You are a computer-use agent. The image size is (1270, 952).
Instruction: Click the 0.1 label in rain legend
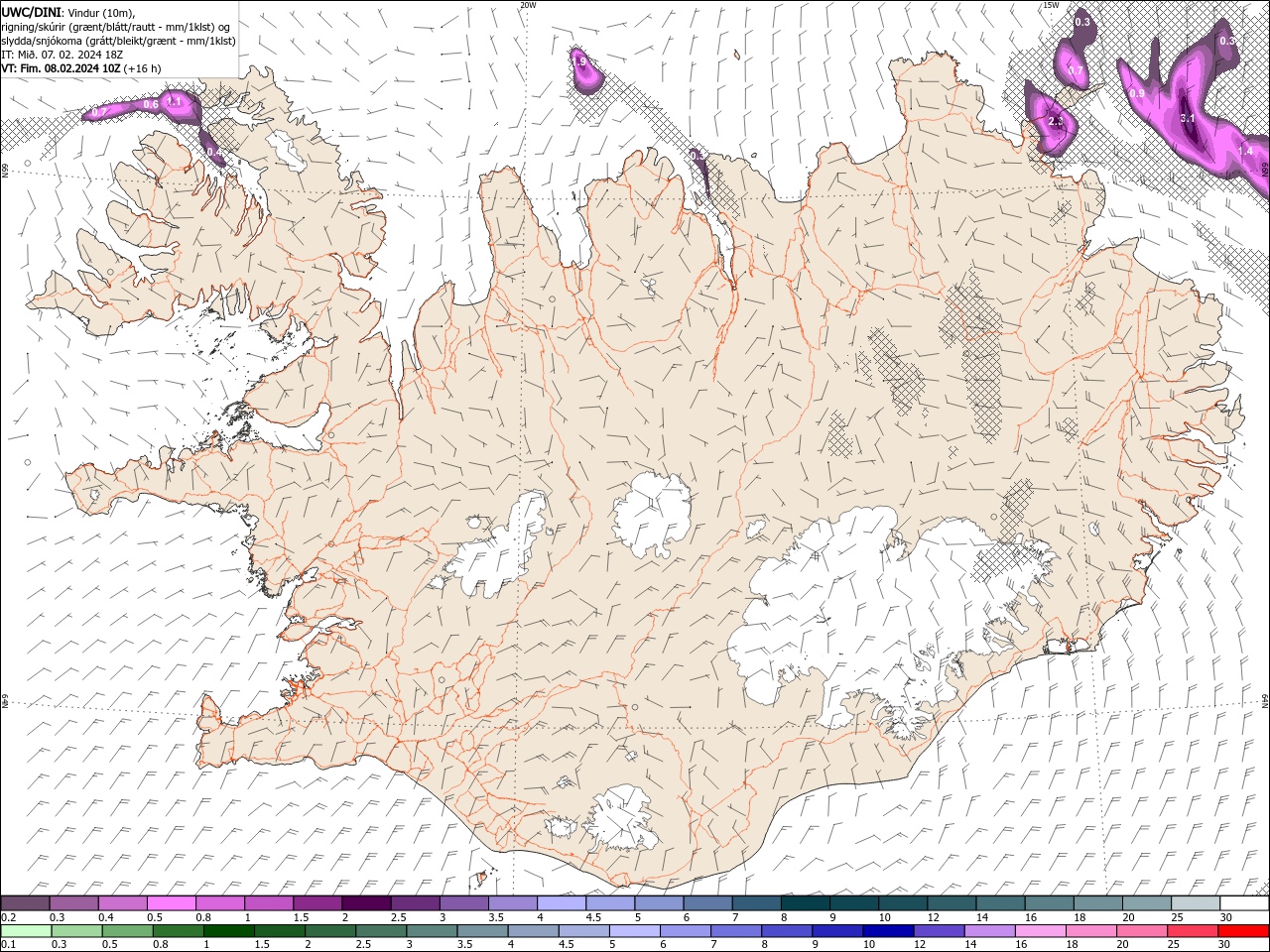click(9, 944)
